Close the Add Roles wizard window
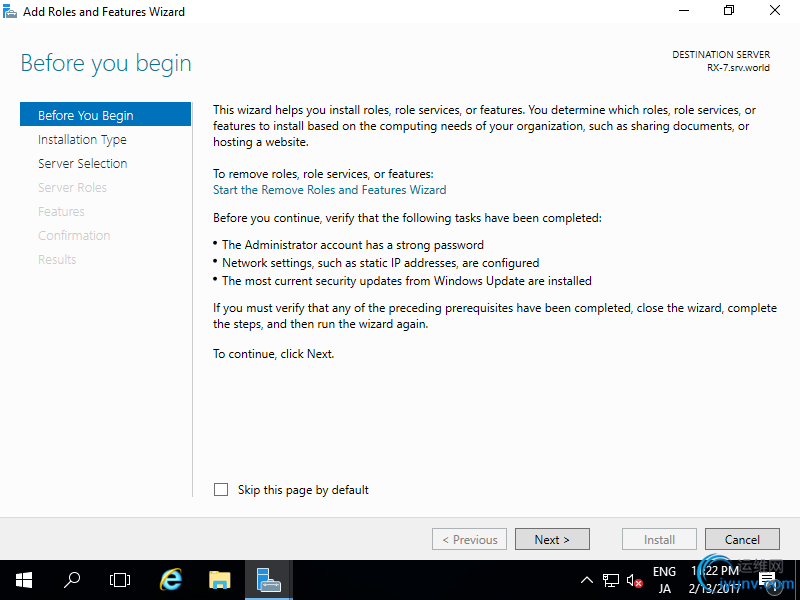Viewport: 800px width, 600px height. pyautogui.click(x=774, y=11)
